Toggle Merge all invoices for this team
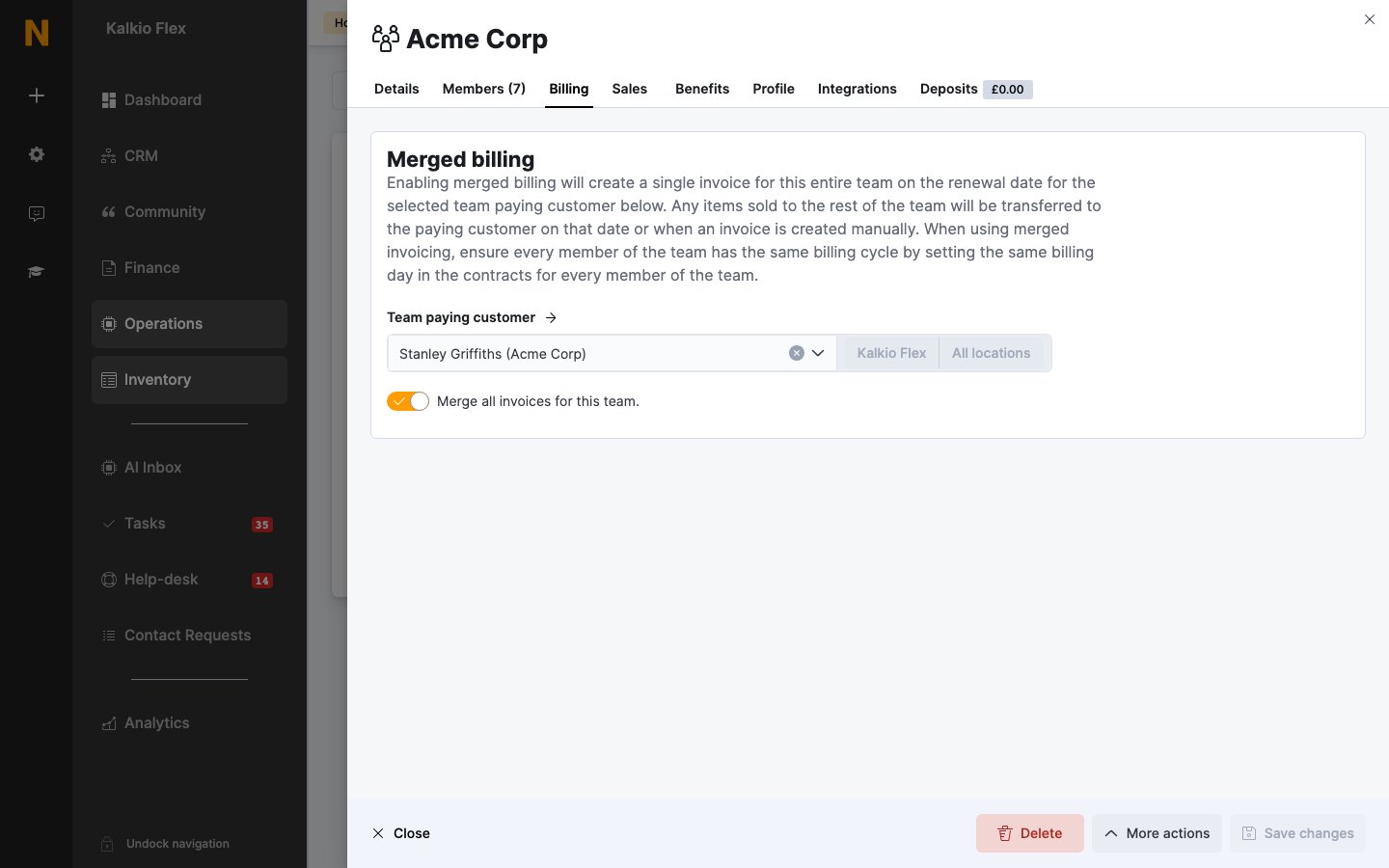1389x868 pixels. pos(408,401)
